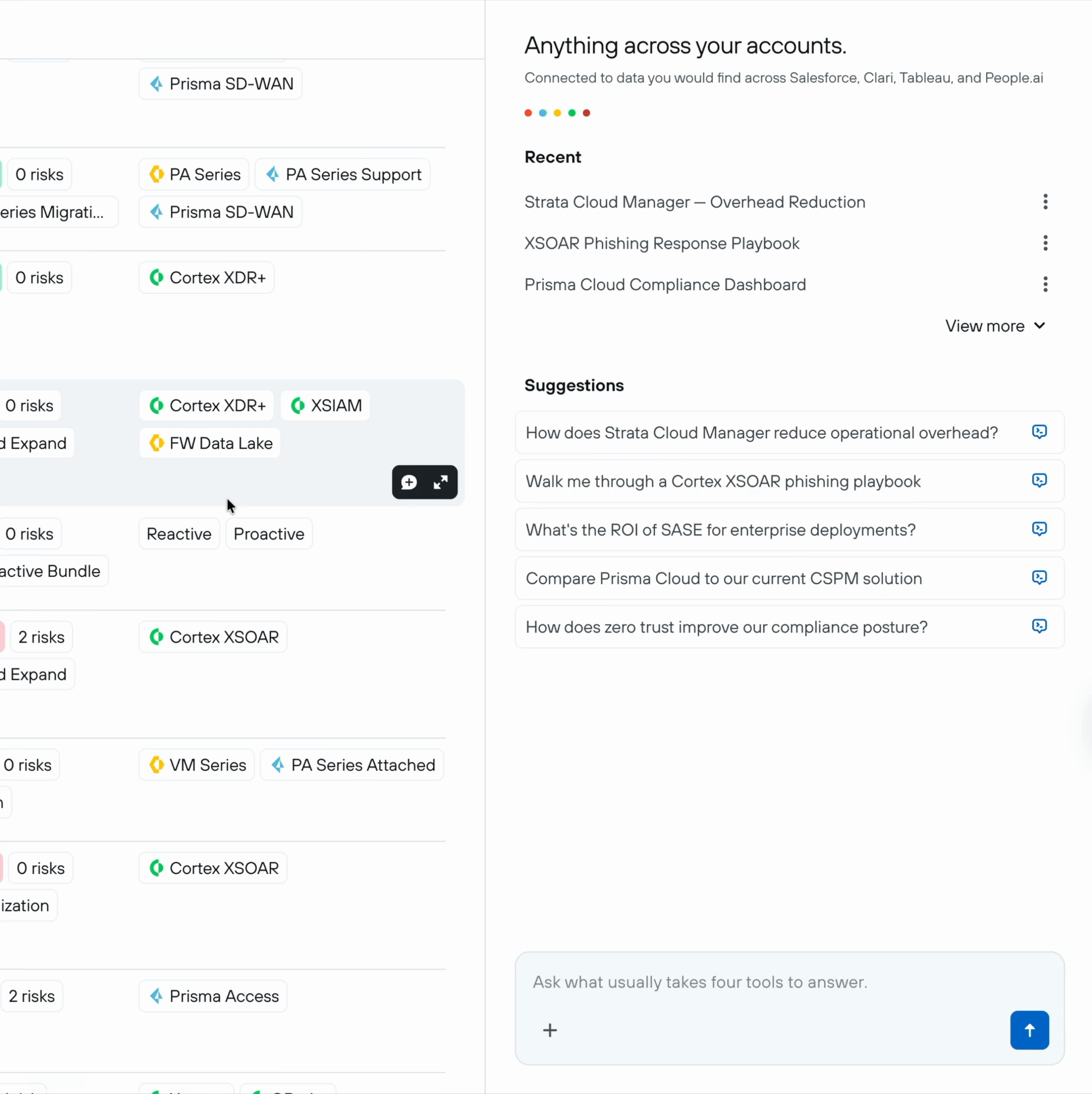Select suggestion Walk me through XSOAR phishing playbook

click(789, 481)
